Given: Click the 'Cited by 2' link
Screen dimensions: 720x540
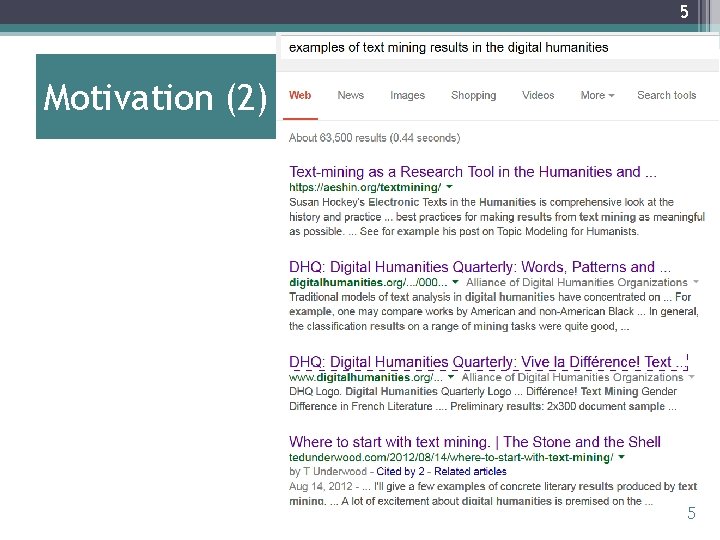Looking at the screenshot, I should 400,472.
